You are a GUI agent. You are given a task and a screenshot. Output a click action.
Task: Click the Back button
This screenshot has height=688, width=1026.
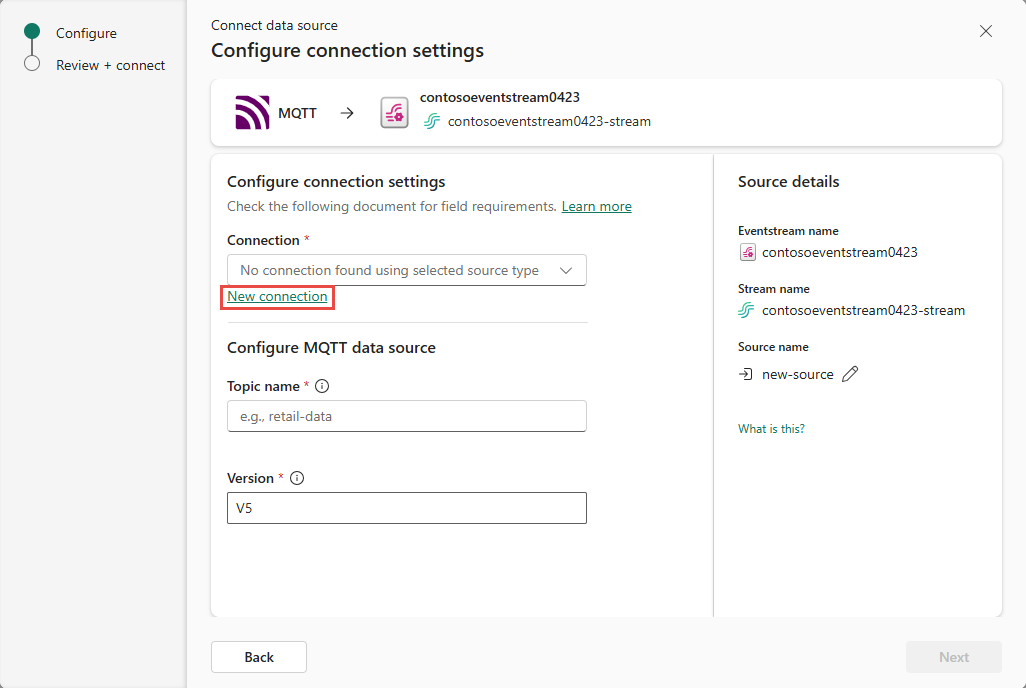point(259,657)
